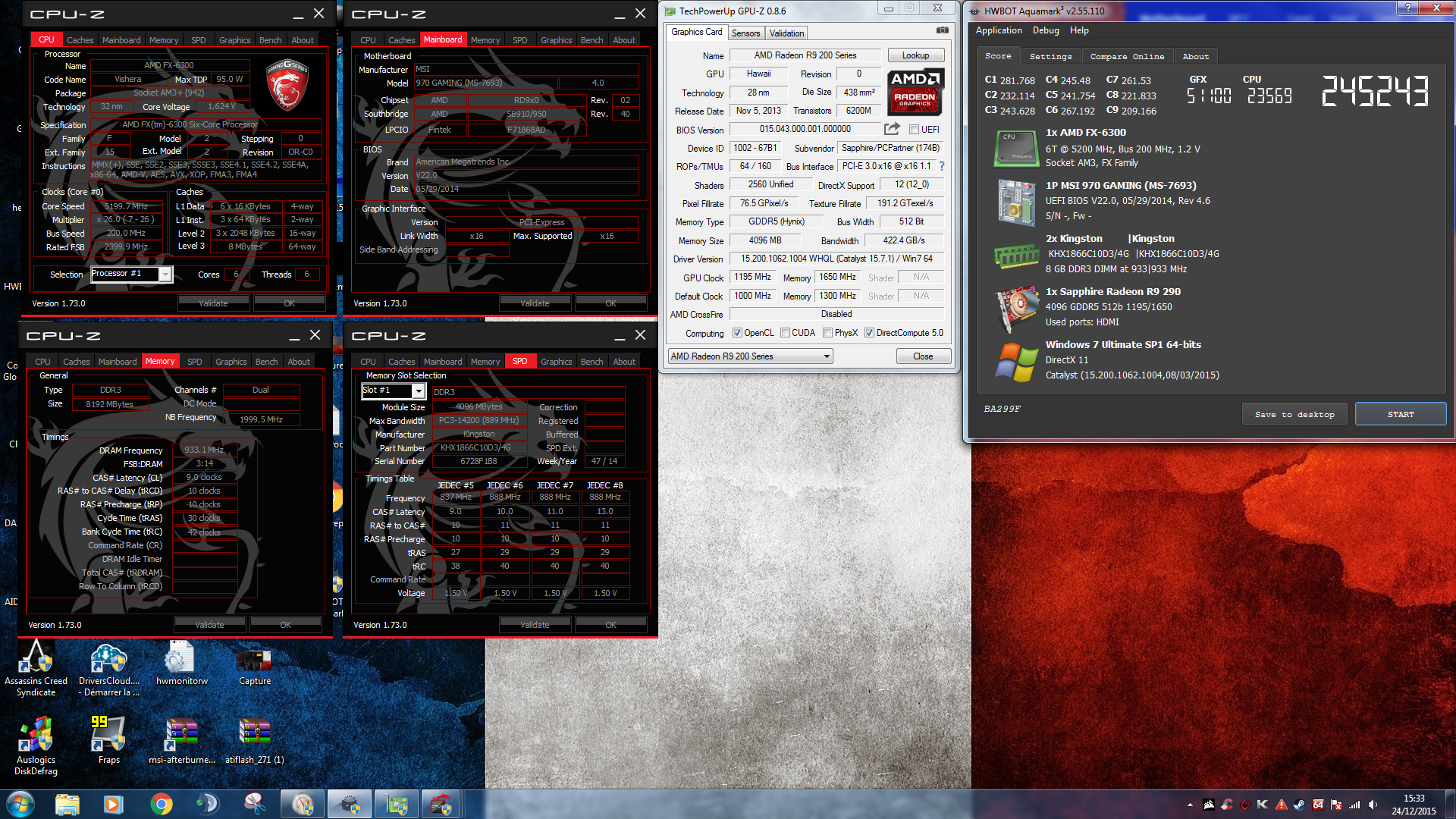1456x819 pixels.
Task: Open the Assassins Creed Syndicate desktop shortcut
Action: (x=36, y=667)
